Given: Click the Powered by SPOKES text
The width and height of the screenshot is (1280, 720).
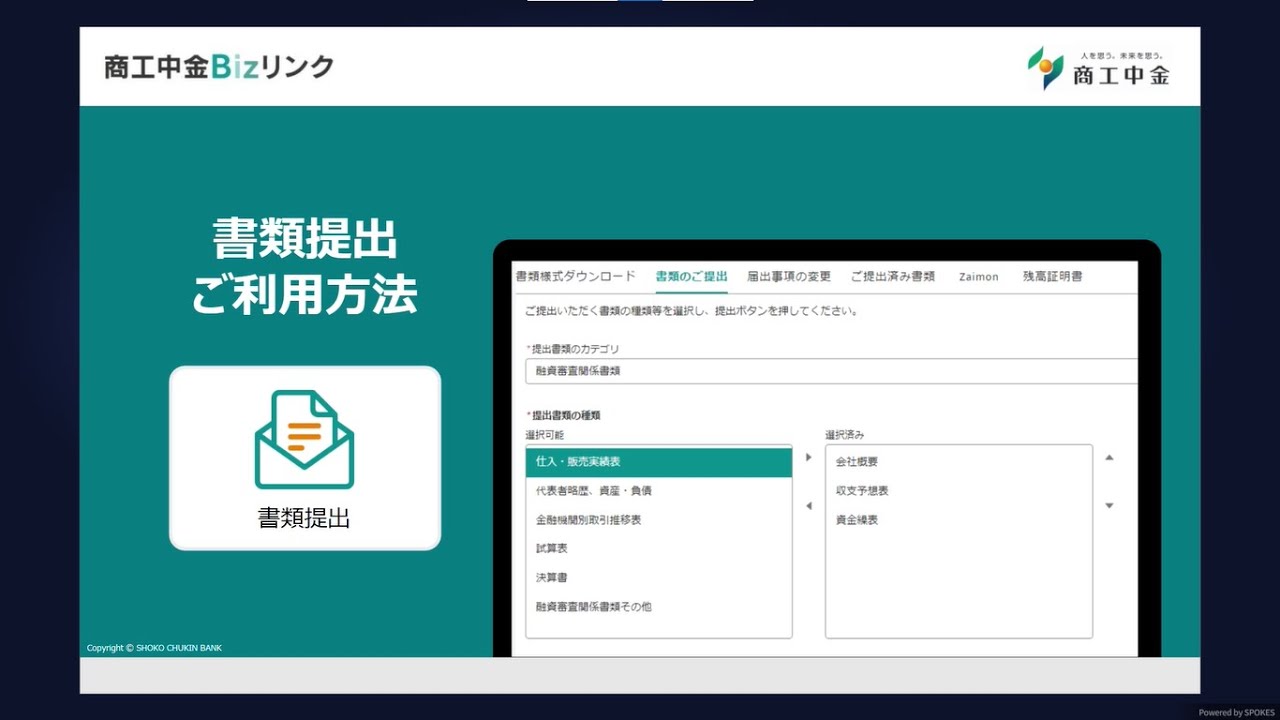Looking at the screenshot, I should click(x=1236, y=713).
